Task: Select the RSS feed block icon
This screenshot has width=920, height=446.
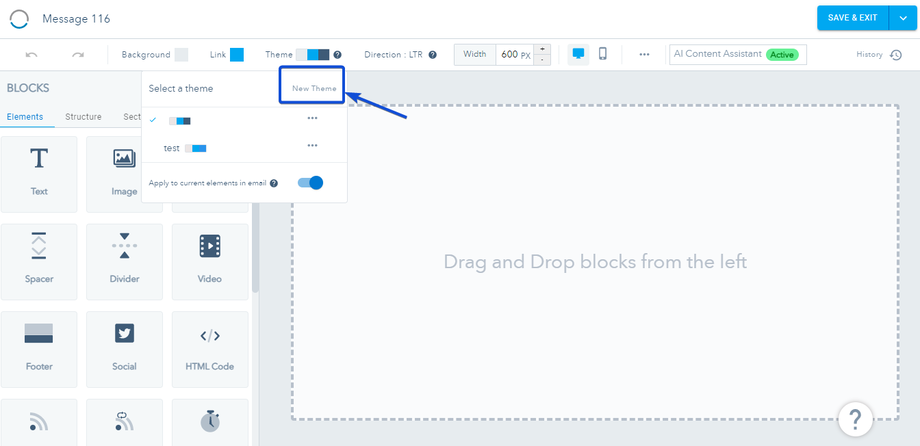Action: click(x=39, y=423)
